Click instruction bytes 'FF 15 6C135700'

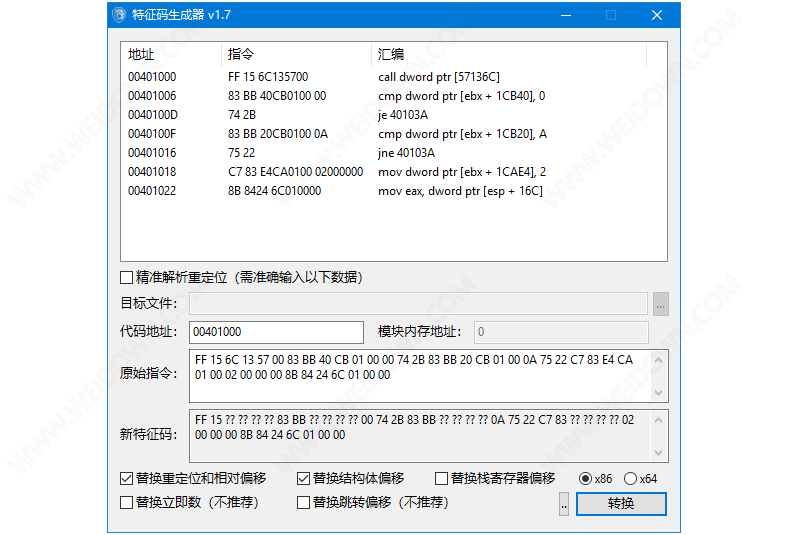[x=268, y=77]
